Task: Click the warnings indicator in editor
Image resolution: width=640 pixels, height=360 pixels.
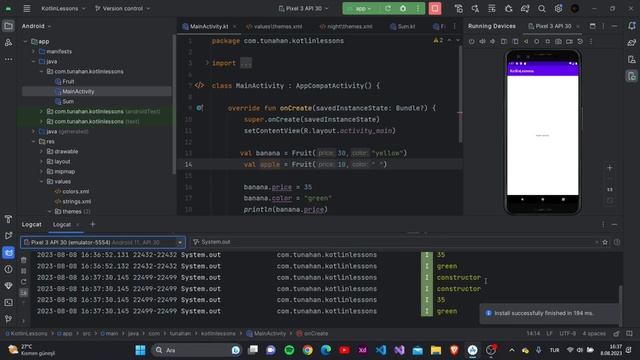Action: (438, 40)
